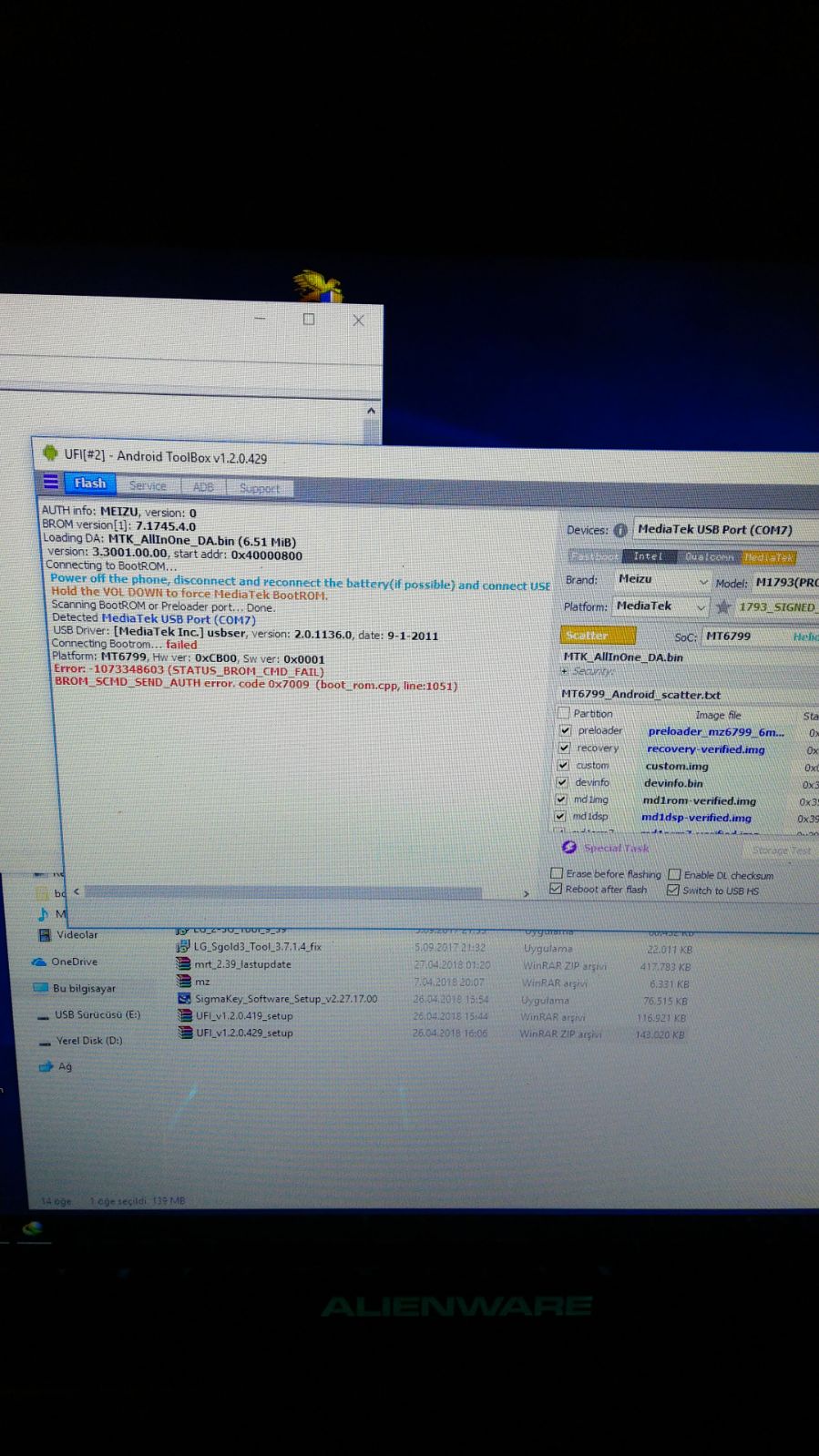Disable Switch to USB HS checkbox
This screenshot has width=819, height=1456.
tap(672, 890)
